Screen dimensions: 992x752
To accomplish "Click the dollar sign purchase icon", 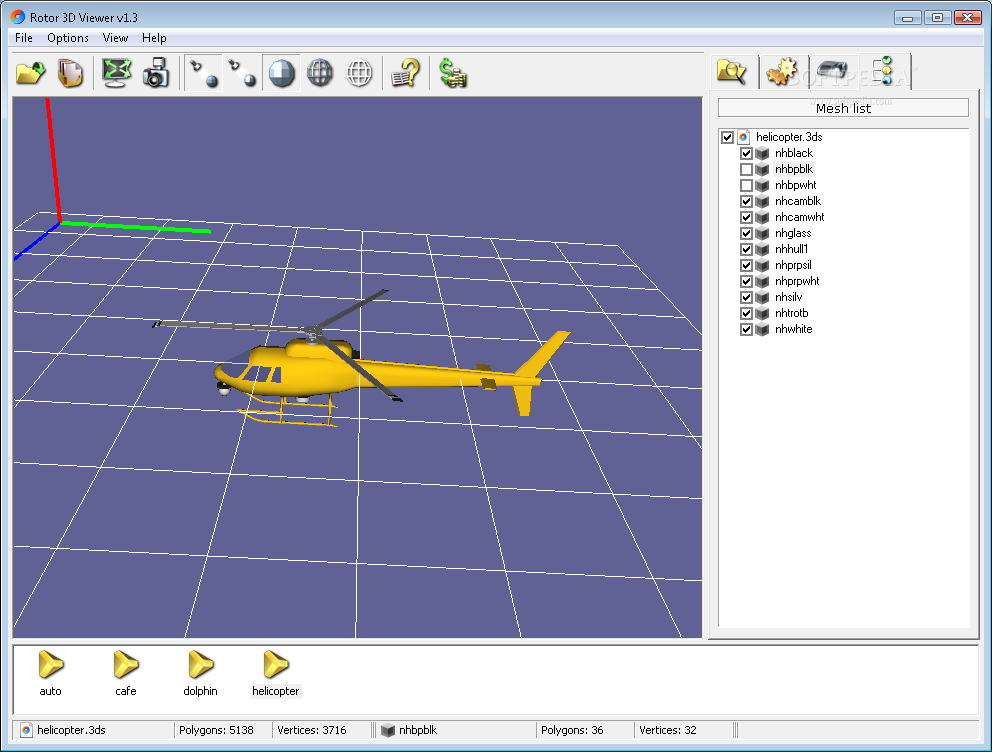I will [x=452, y=73].
